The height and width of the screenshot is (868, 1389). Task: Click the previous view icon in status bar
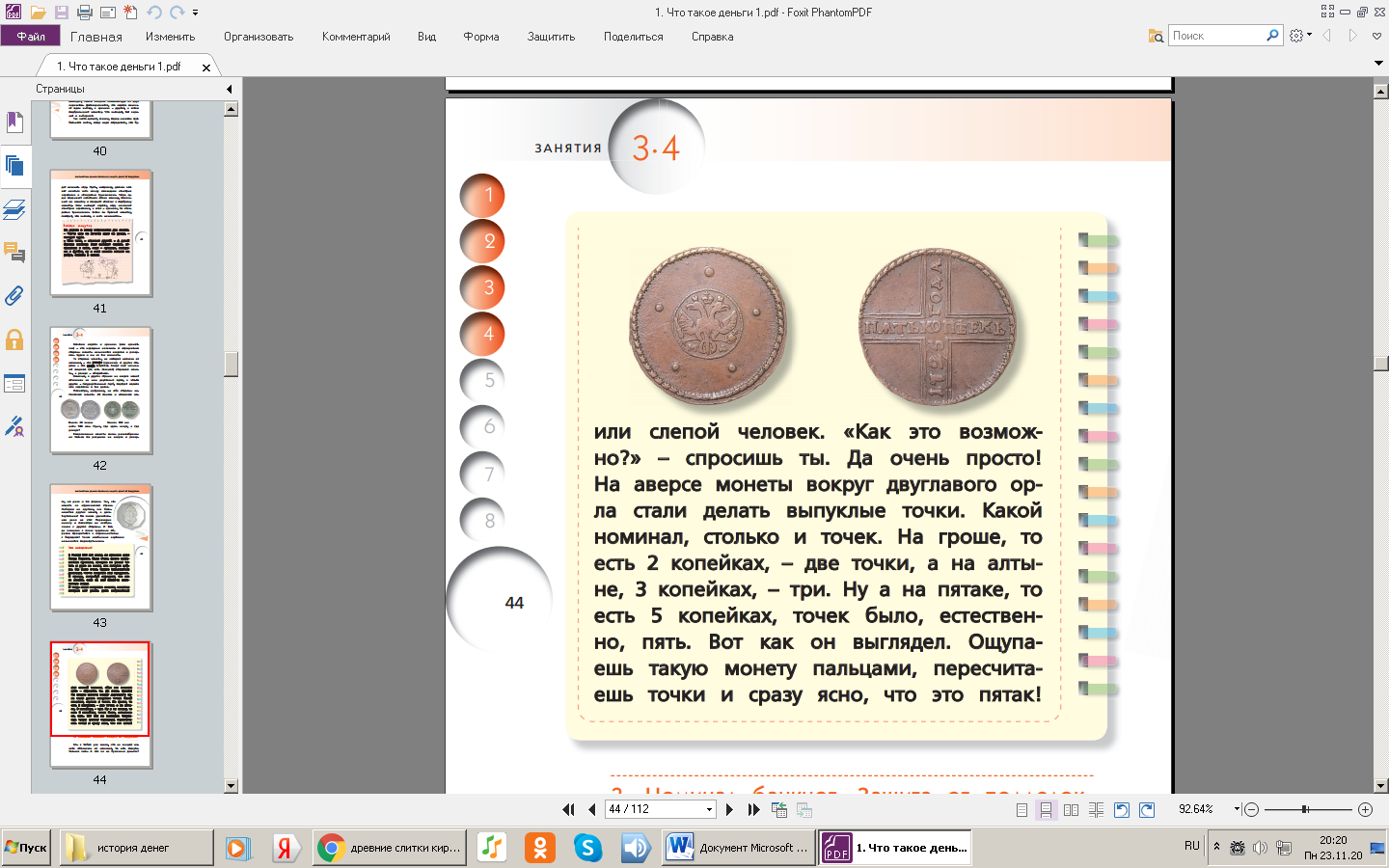coord(779,809)
